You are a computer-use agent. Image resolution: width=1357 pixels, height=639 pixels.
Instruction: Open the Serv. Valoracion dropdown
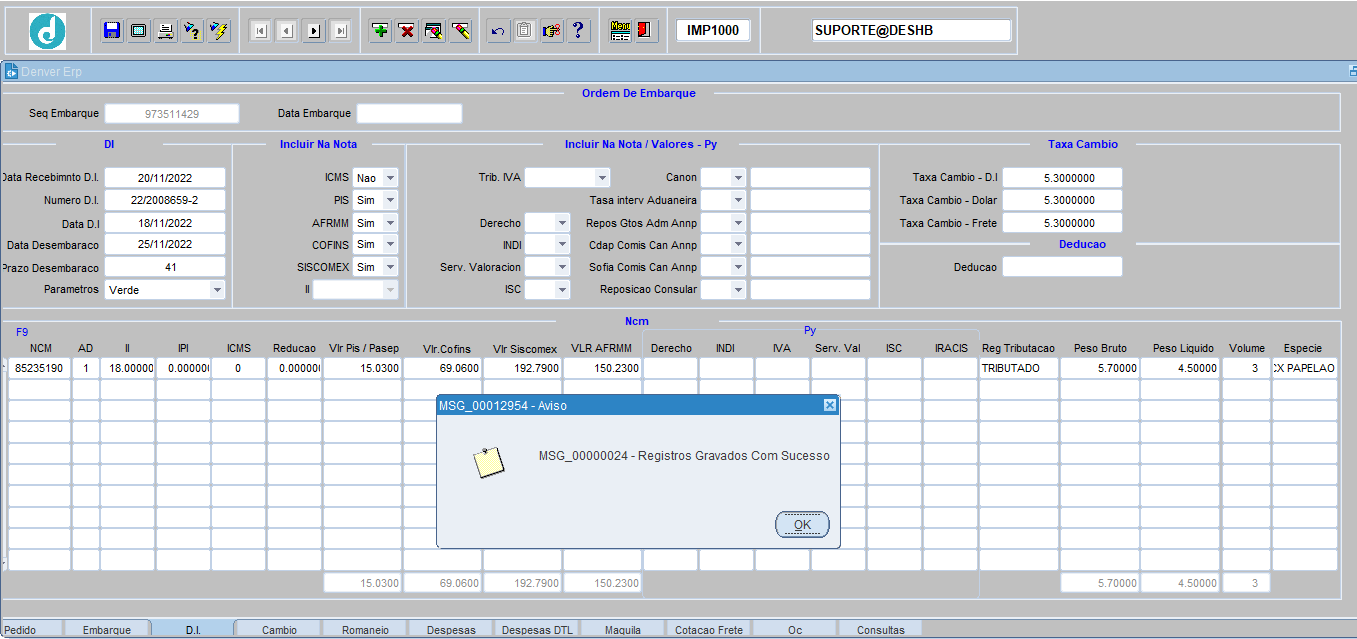pyautogui.click(x=562, y=267)
